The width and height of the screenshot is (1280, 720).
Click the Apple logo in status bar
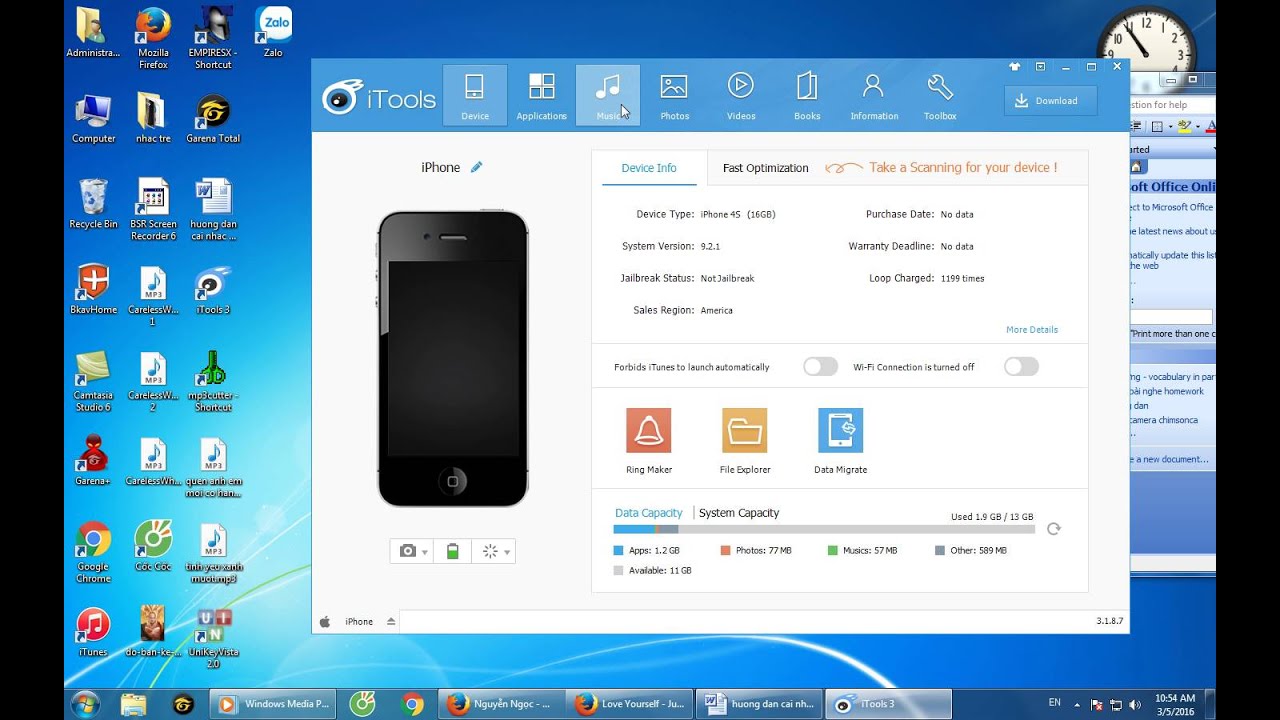[x=325, y=621]
